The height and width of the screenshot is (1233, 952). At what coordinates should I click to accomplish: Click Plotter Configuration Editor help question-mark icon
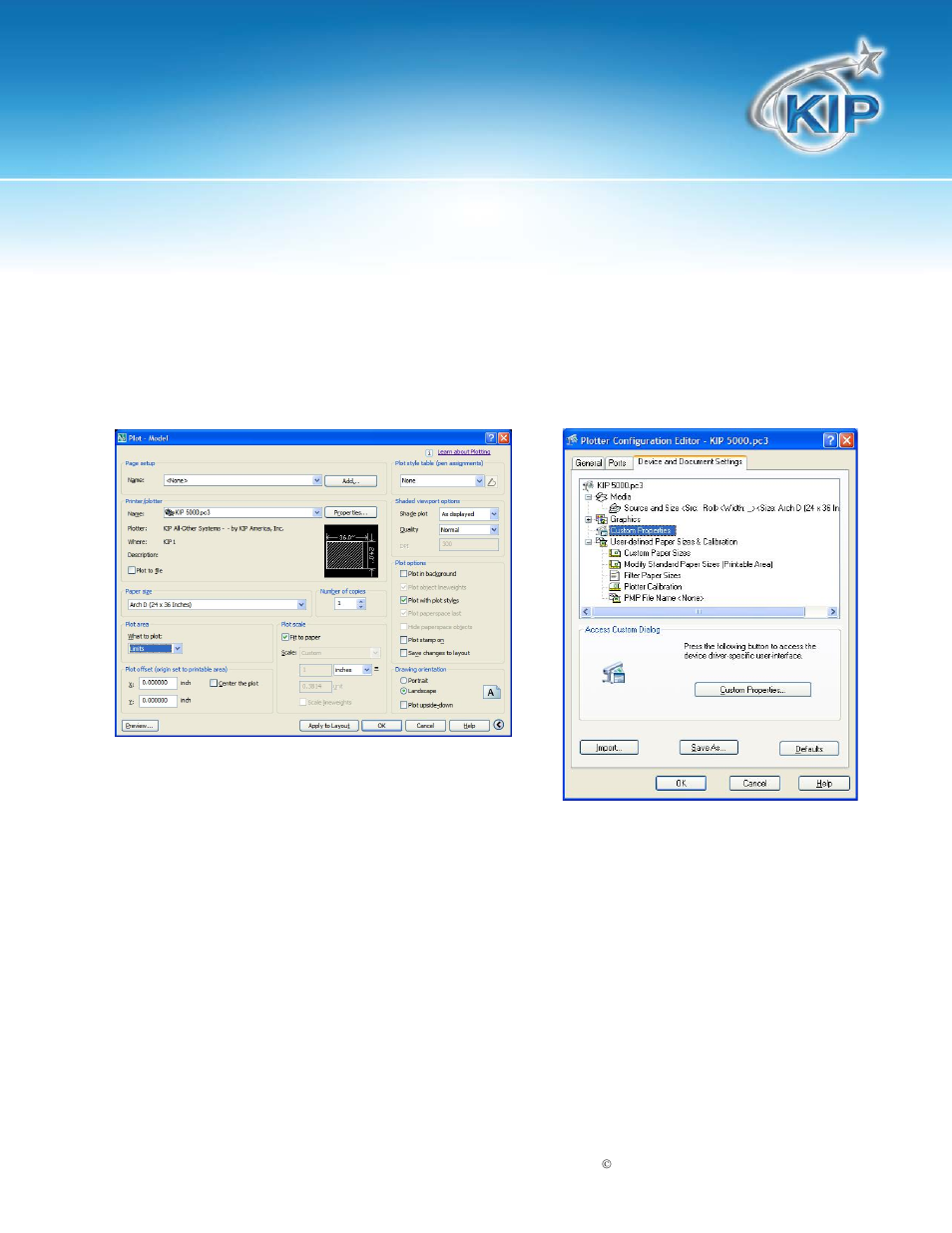[830, 440]
